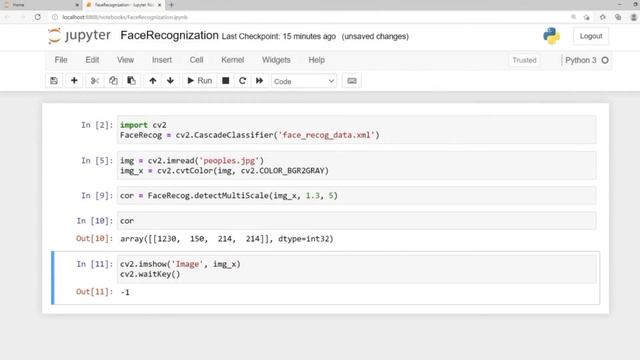This screenshot has width=640, height=360.
Task: Click into the In [10] cor cell
Action: (x=356, y=221)
